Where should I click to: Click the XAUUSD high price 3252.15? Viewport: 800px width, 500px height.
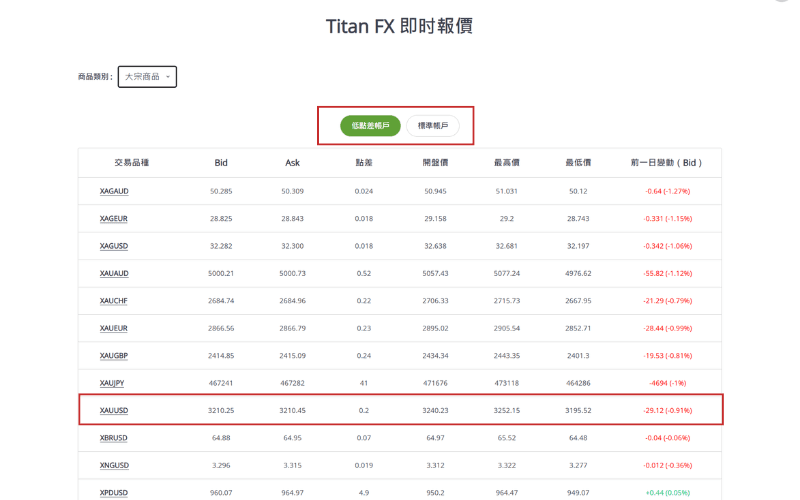tap(507, 411)
